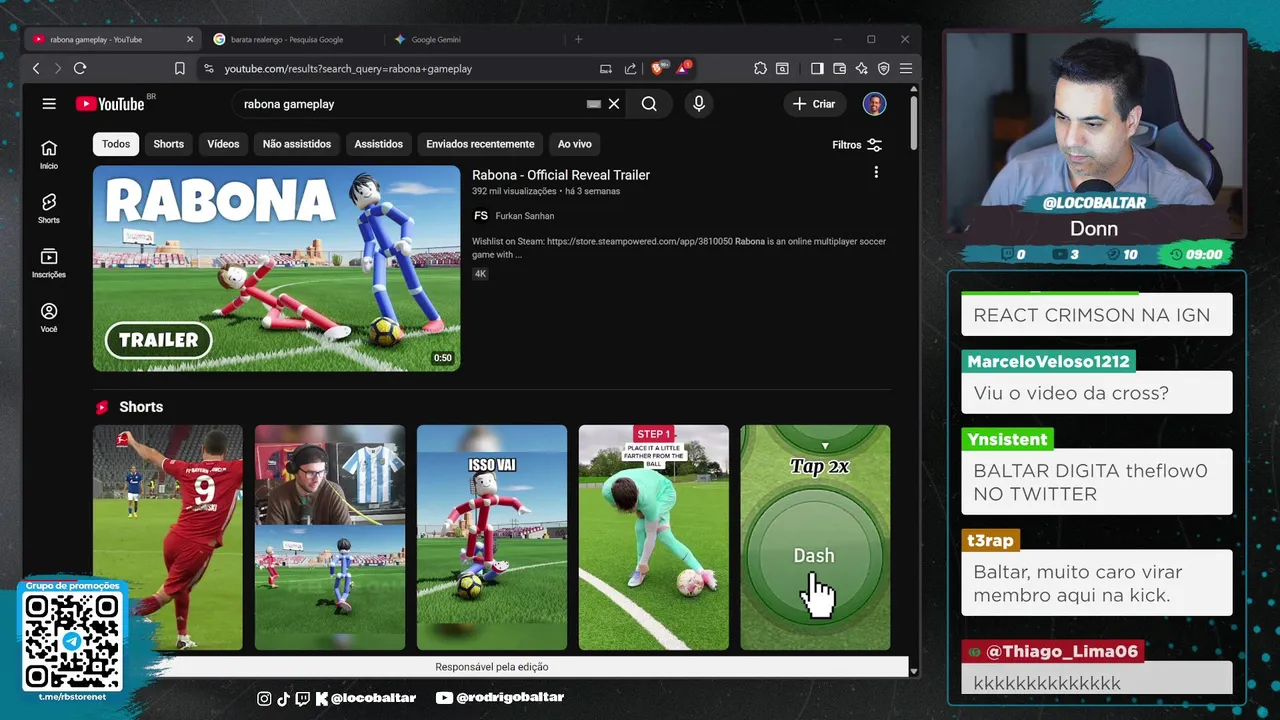Open the browser hamburger menu
Image resolution: width=1280 pixels, height=720 pixels.
[905, 68]
